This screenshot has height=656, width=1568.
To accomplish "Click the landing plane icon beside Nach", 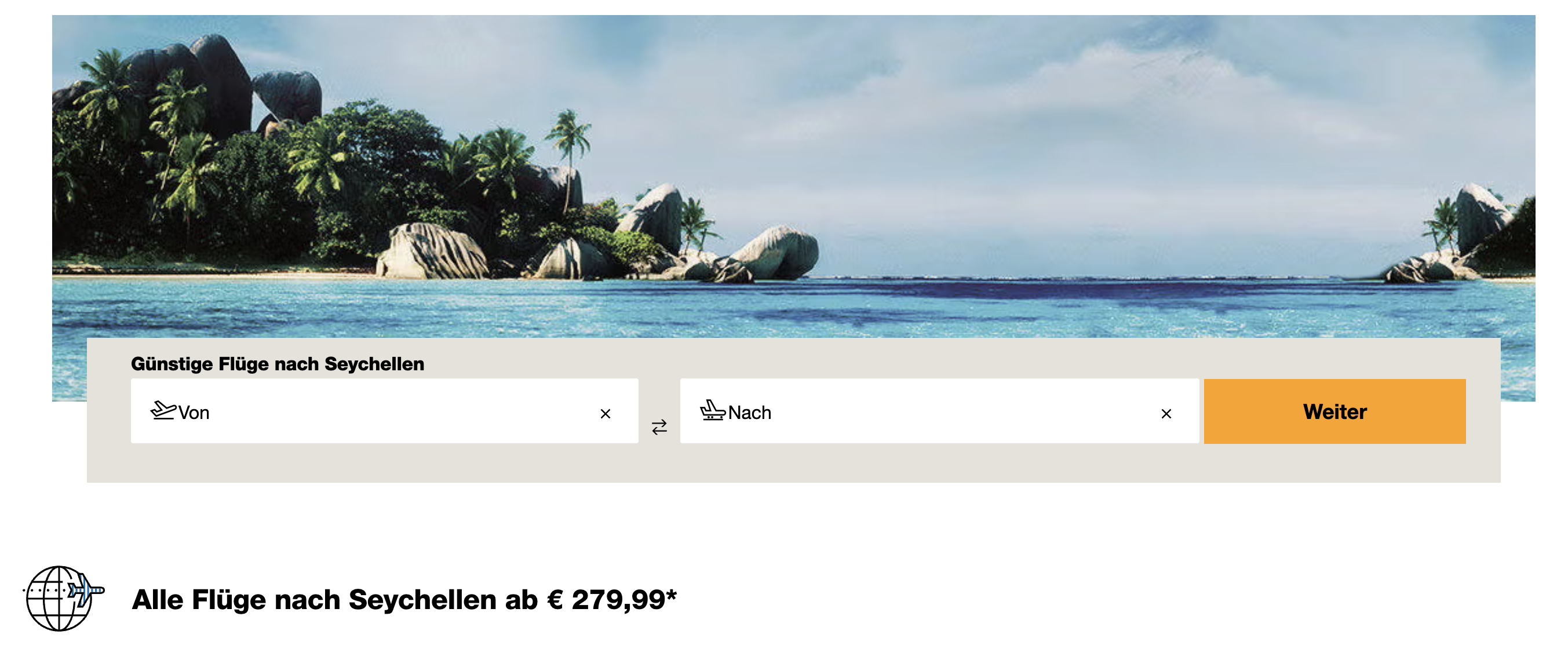I will click(712, 411).
